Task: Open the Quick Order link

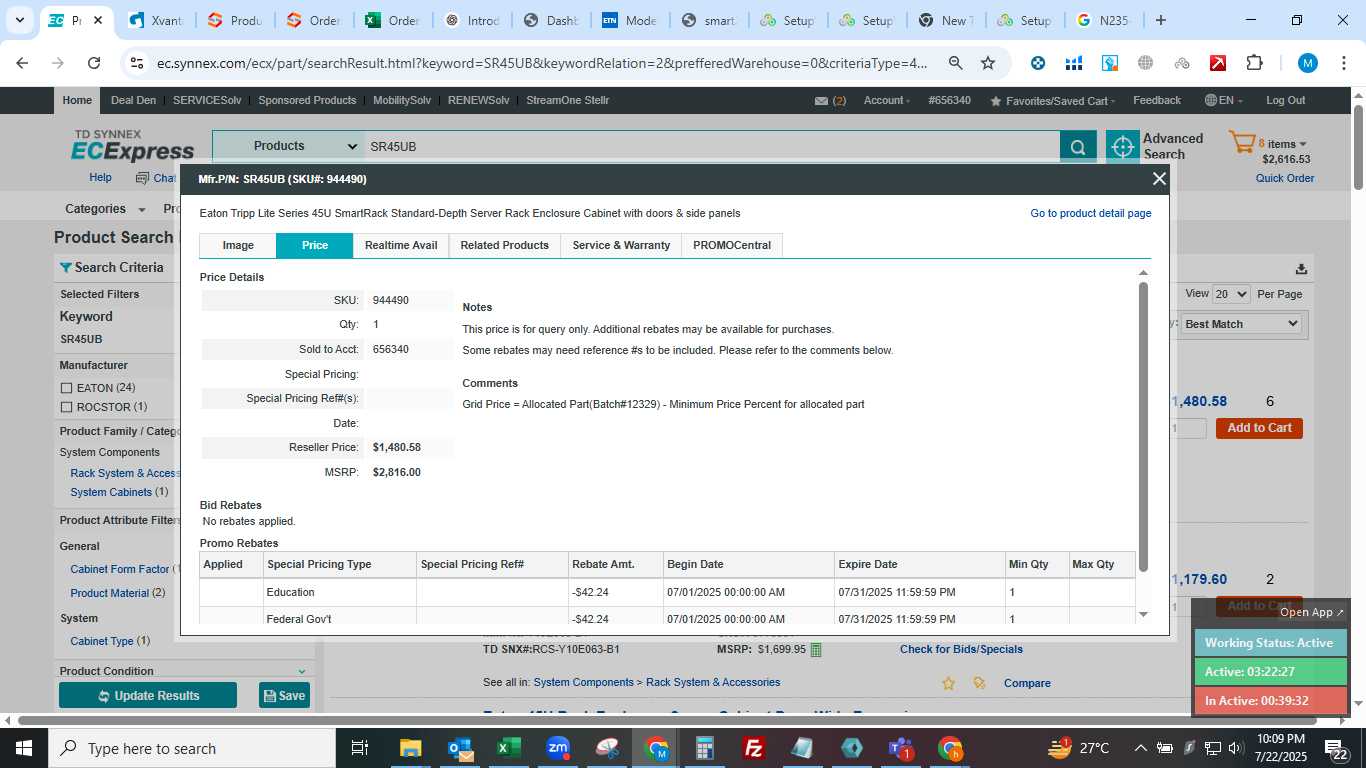Action: click(x=1285, y=179)
